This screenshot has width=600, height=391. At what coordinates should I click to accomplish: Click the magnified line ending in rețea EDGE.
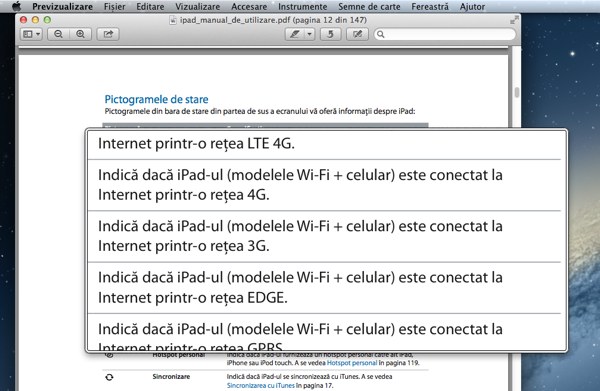193,297
